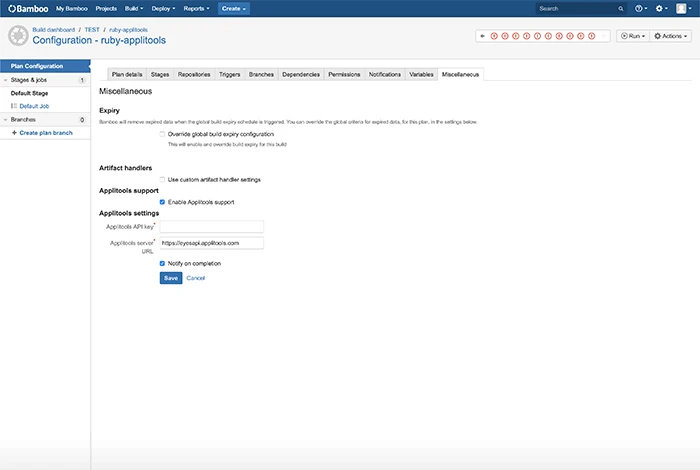Switch to the Branches tab

point(261,75)
